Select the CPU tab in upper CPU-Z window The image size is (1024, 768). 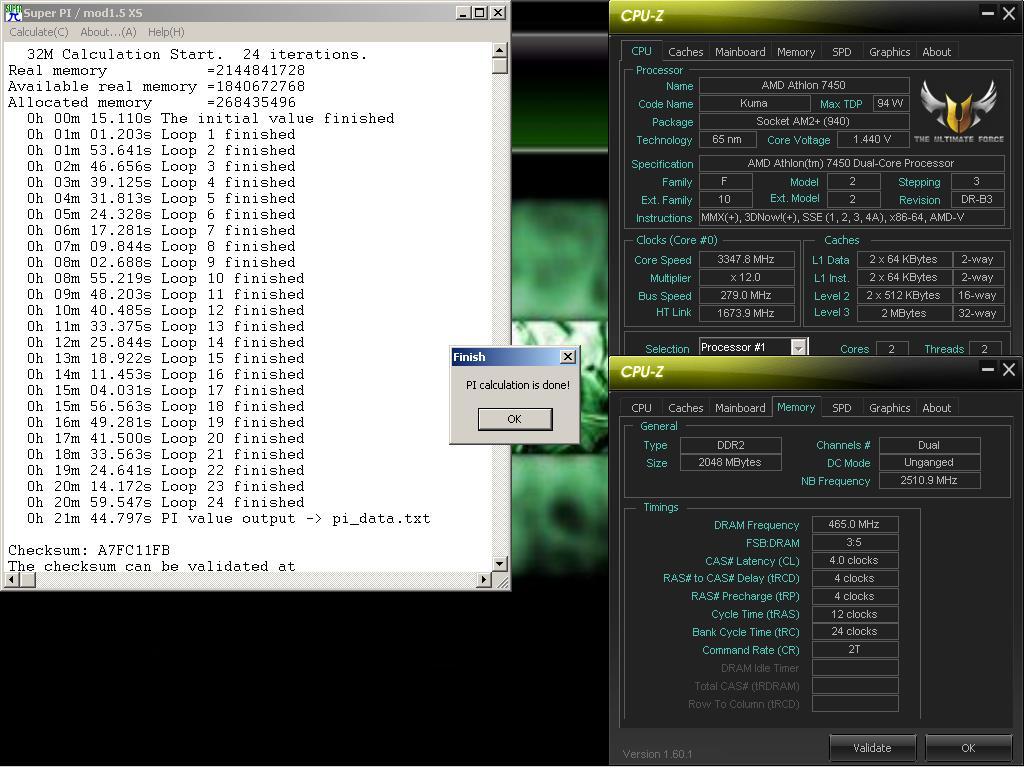[641, 51]
